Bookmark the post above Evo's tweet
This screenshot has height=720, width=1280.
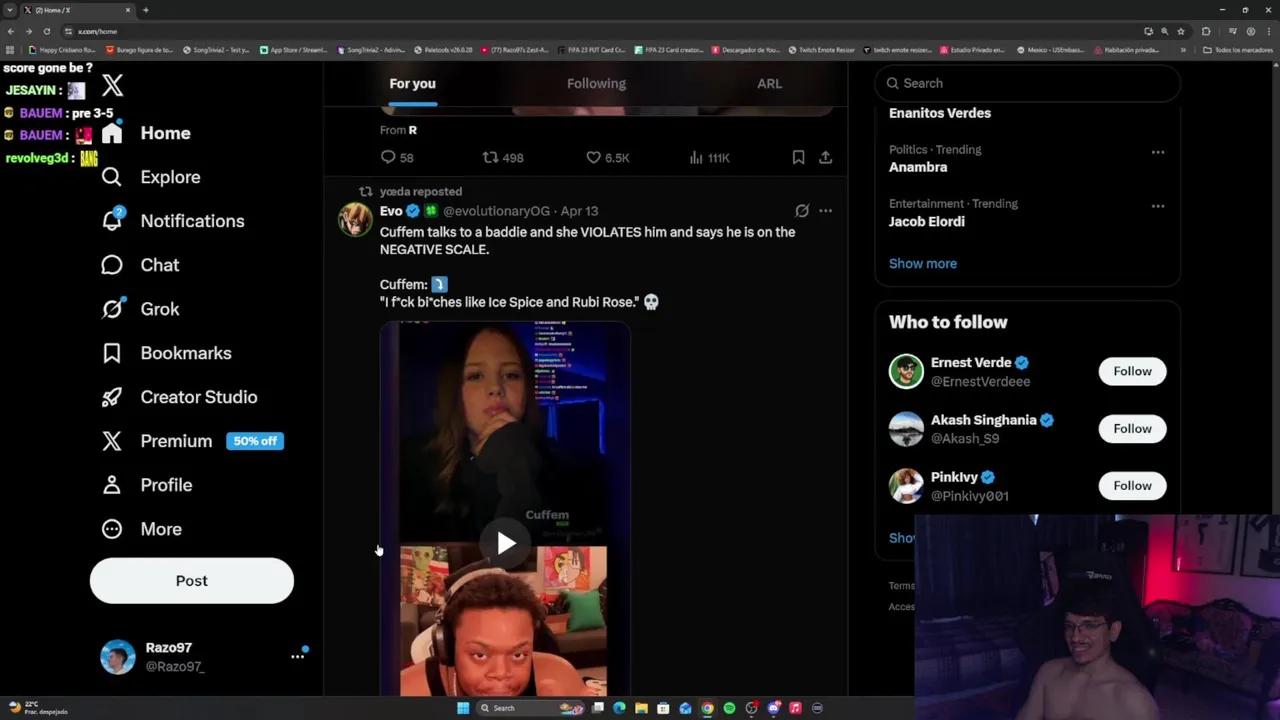coord(798,157)
